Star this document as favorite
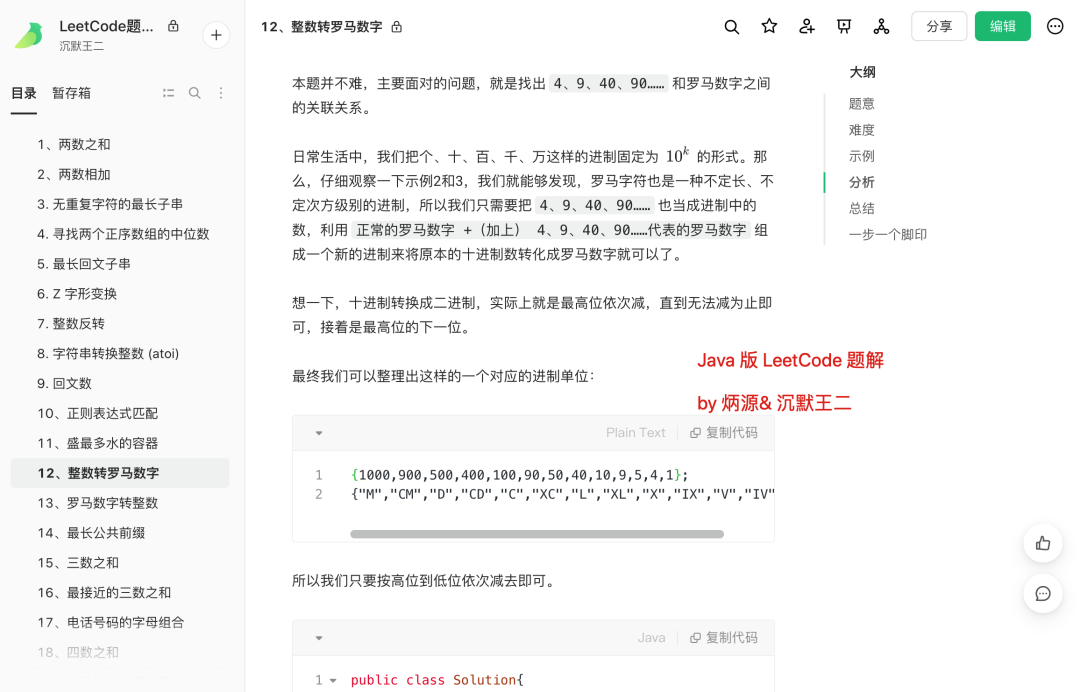 pyautogui.click(x=769, y=27)
